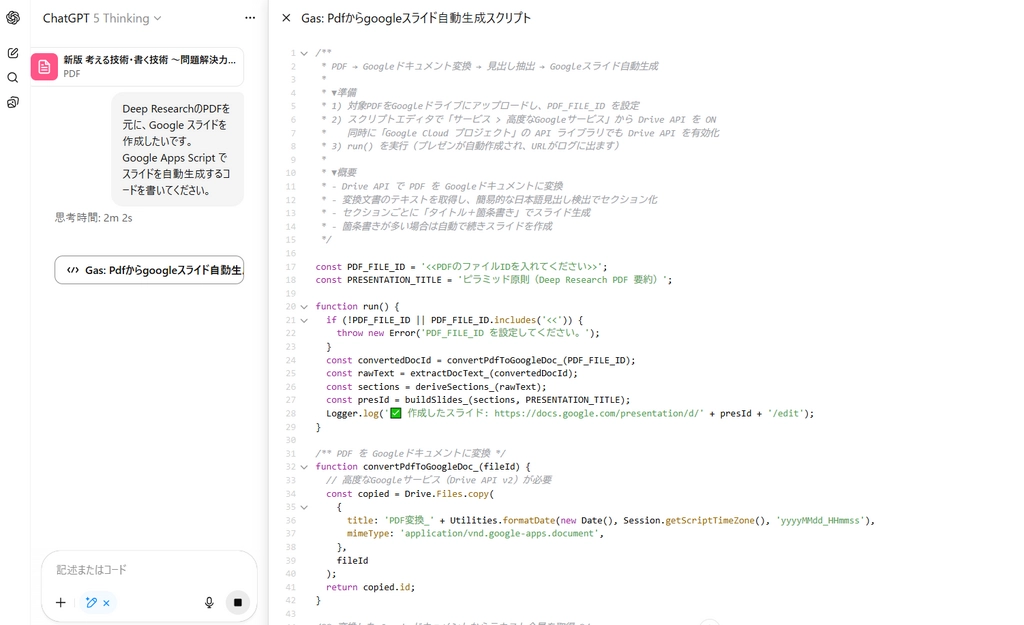
Task: Open the attached PDF file icon
Action: click(x=44, y=67)
